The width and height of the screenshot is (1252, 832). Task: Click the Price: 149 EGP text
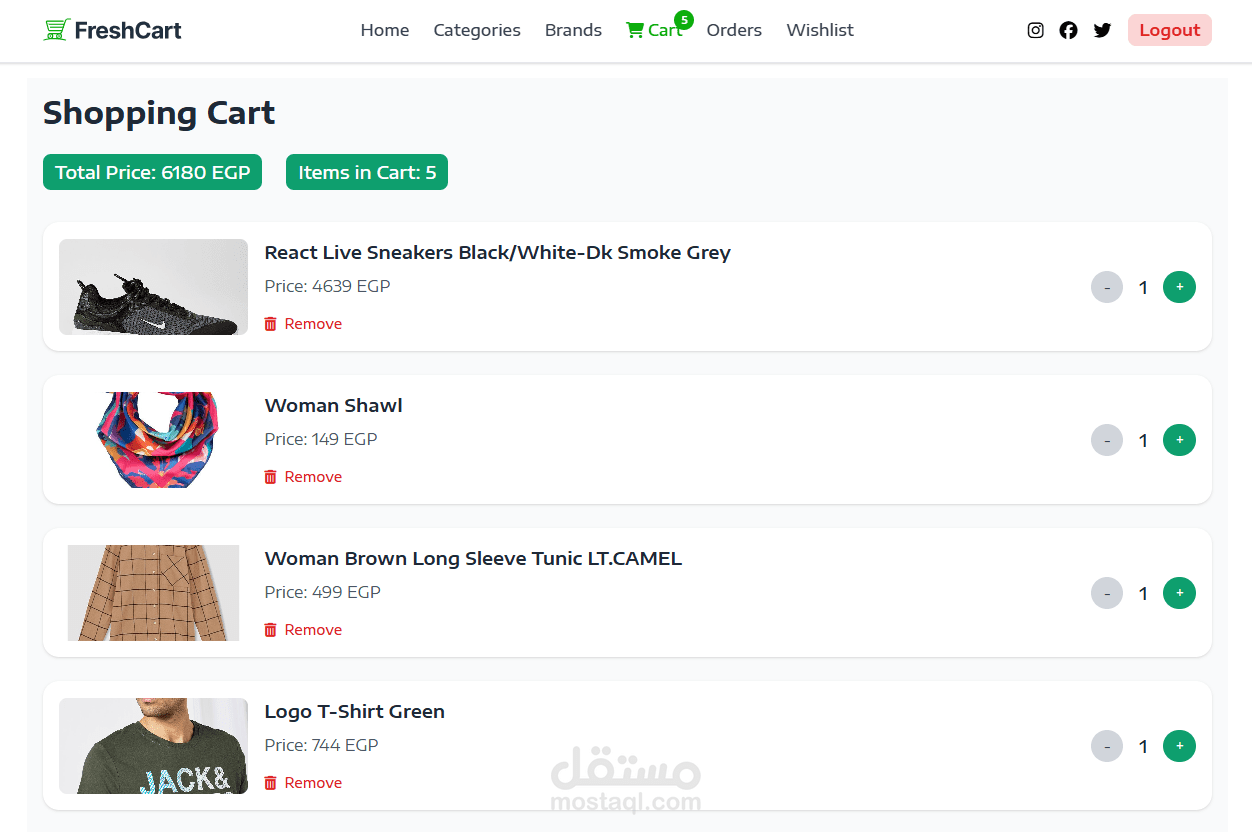pyautogui.click(x=321, y=439)
